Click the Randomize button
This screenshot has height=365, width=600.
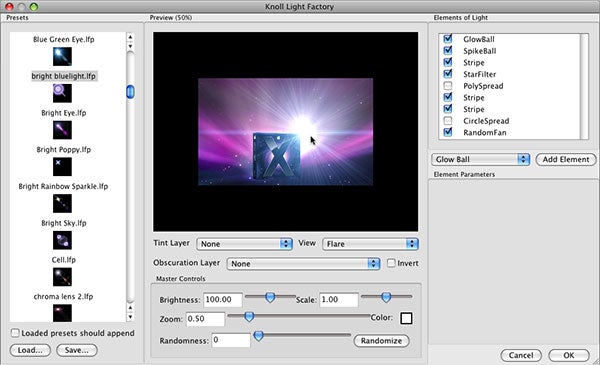point(381,341)
